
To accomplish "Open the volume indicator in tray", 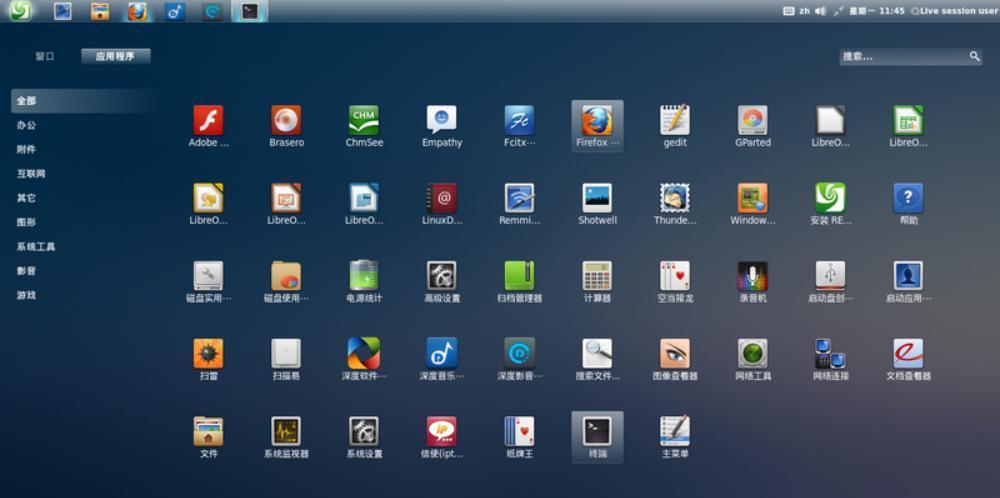I will 821,11.
